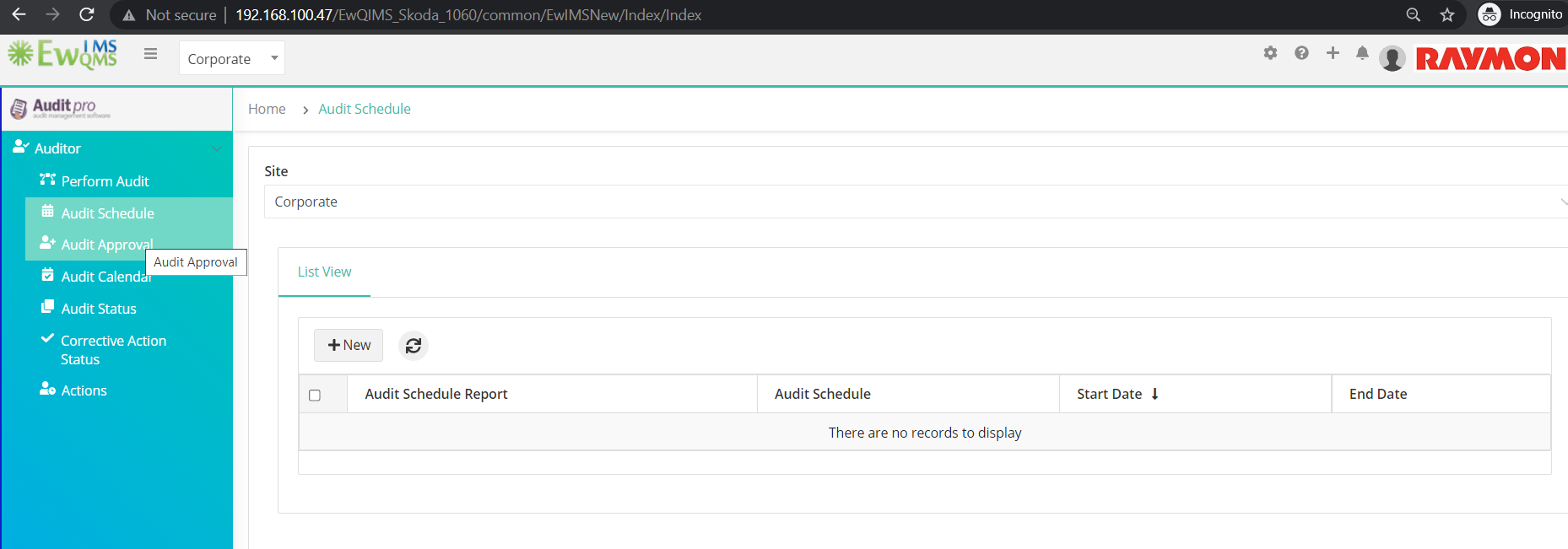The image size is (1568, 549).
Task: Click the Corrective Action Status checkmark icon
Action: [47, 338]
